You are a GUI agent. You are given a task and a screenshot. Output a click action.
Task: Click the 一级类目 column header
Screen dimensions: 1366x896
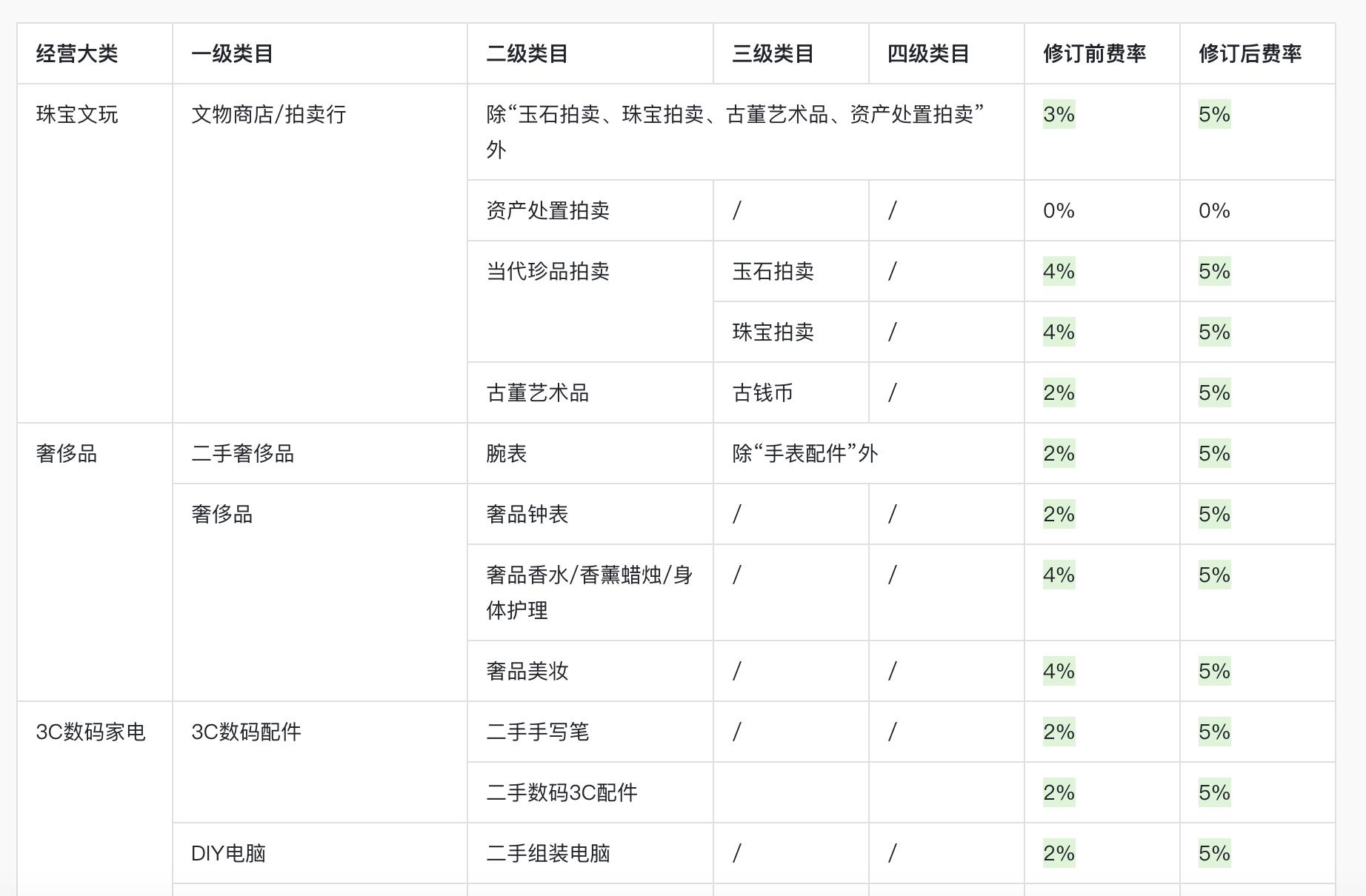[x=233, y=54]
